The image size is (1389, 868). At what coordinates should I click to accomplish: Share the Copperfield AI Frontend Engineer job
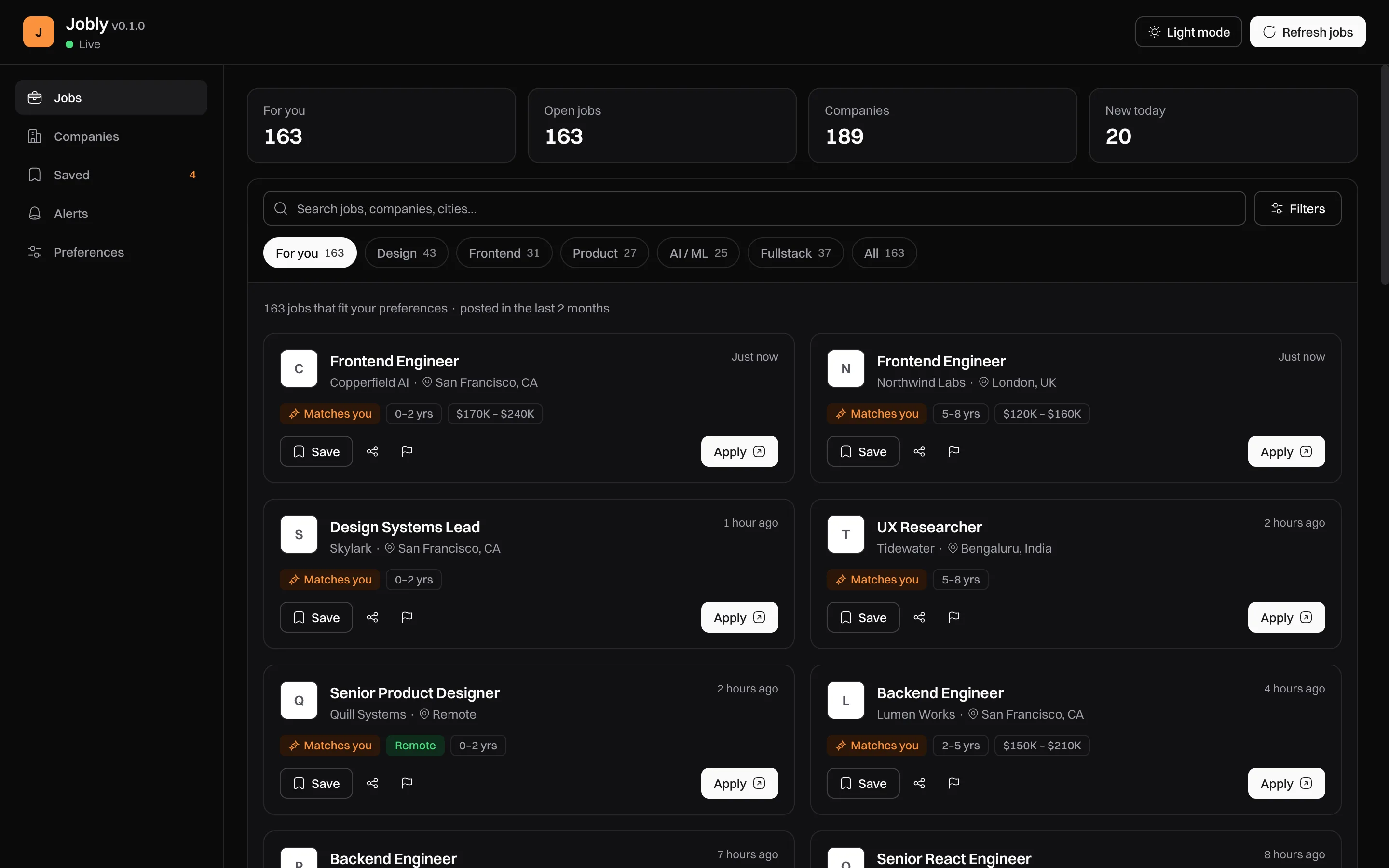372,452
